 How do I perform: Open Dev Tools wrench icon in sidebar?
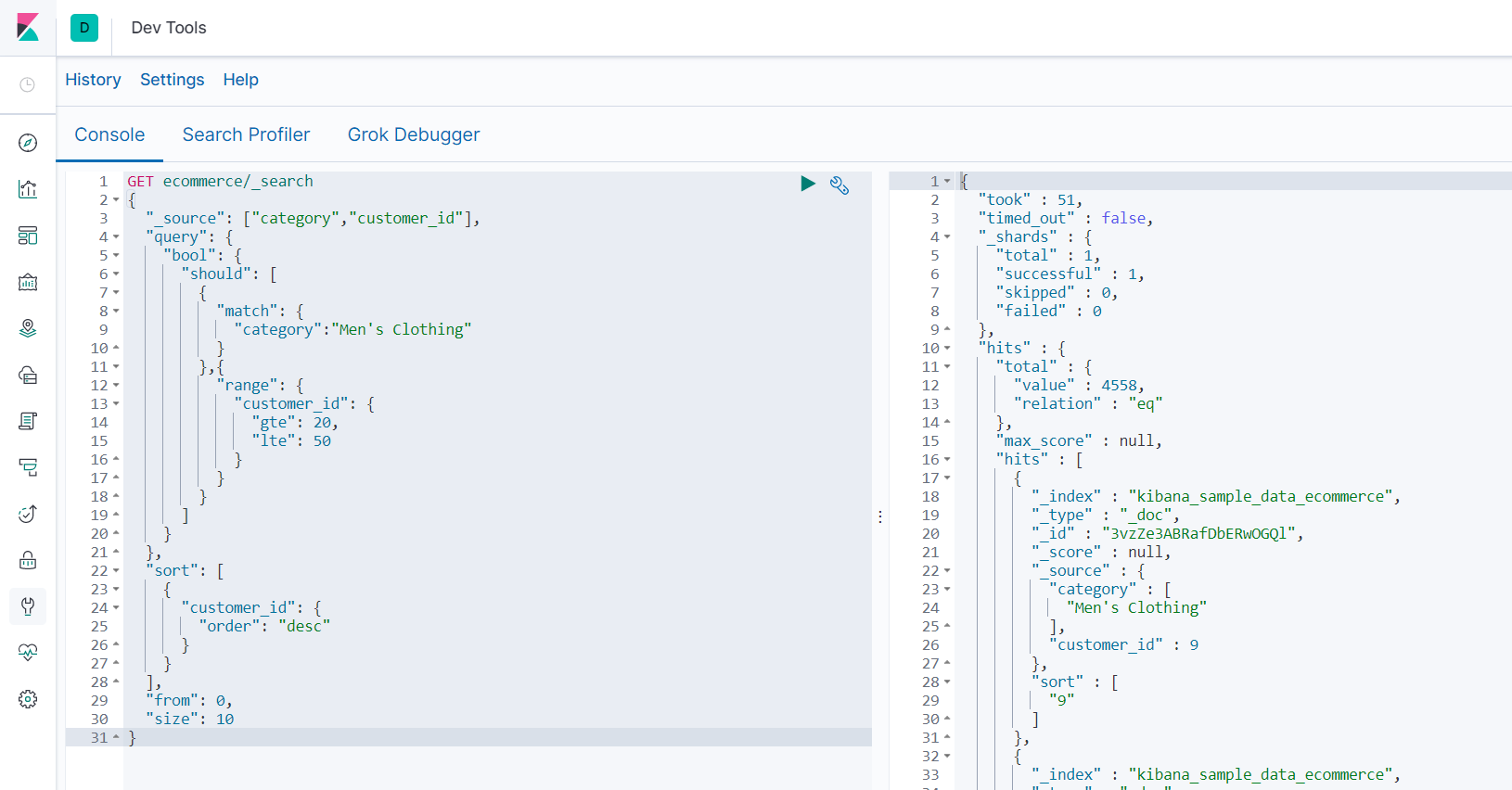point(28,606)
